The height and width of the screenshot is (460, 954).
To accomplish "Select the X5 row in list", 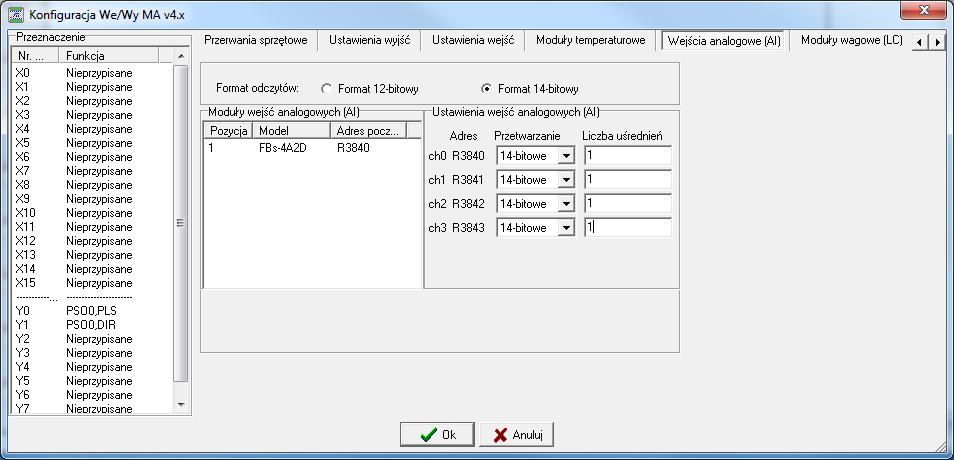I will tap(92, 143).
